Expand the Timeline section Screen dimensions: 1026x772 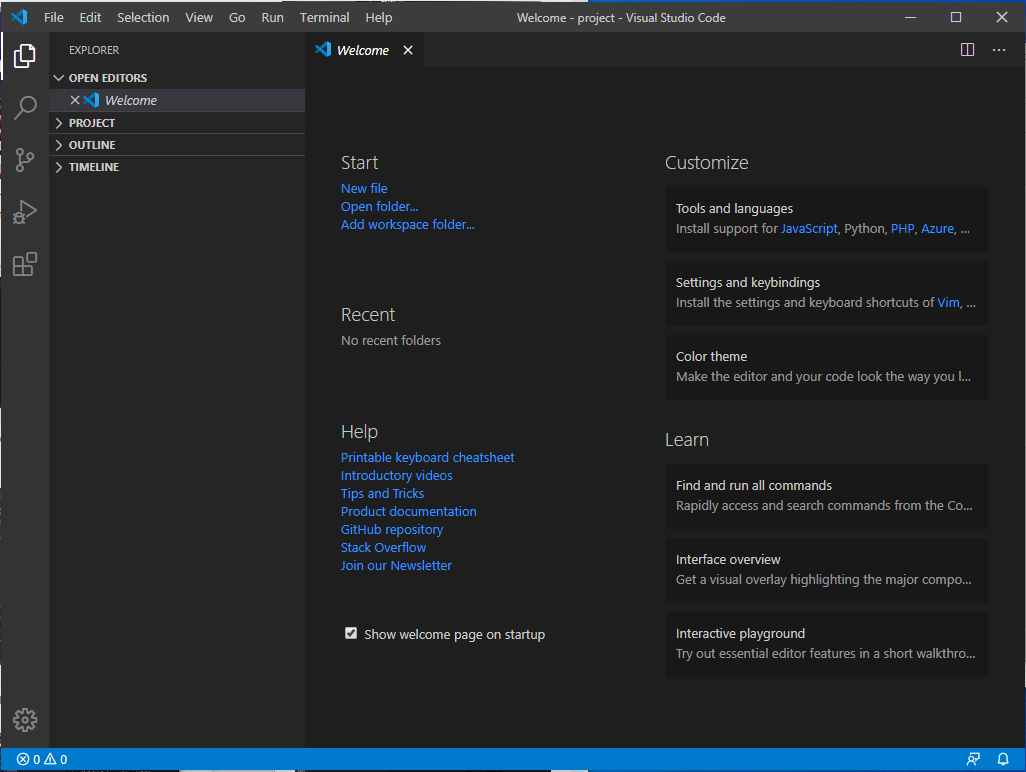click(x=177, y=167)
